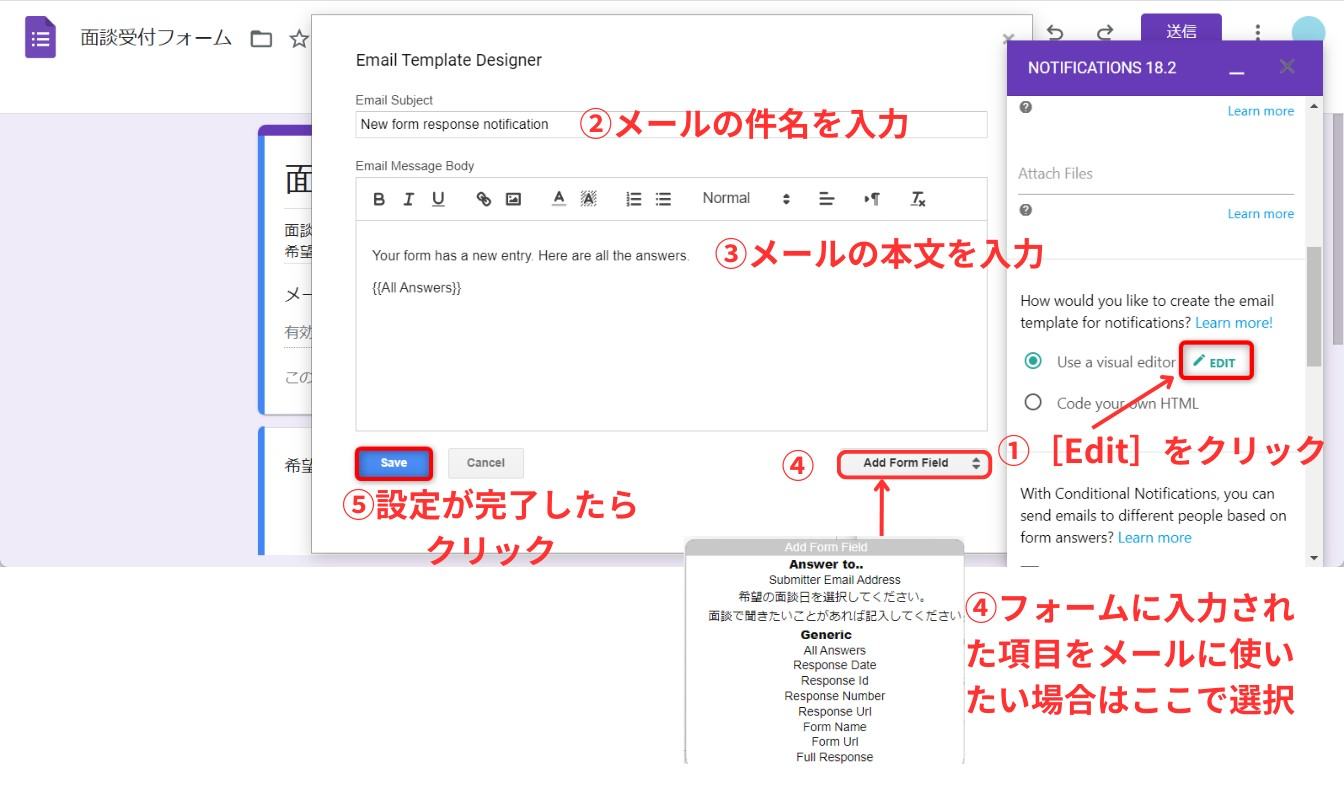Choose 'Response Date' in Add Form Field list
Viewport: 1344px width, 800px height.
click(x=834, y=665)
